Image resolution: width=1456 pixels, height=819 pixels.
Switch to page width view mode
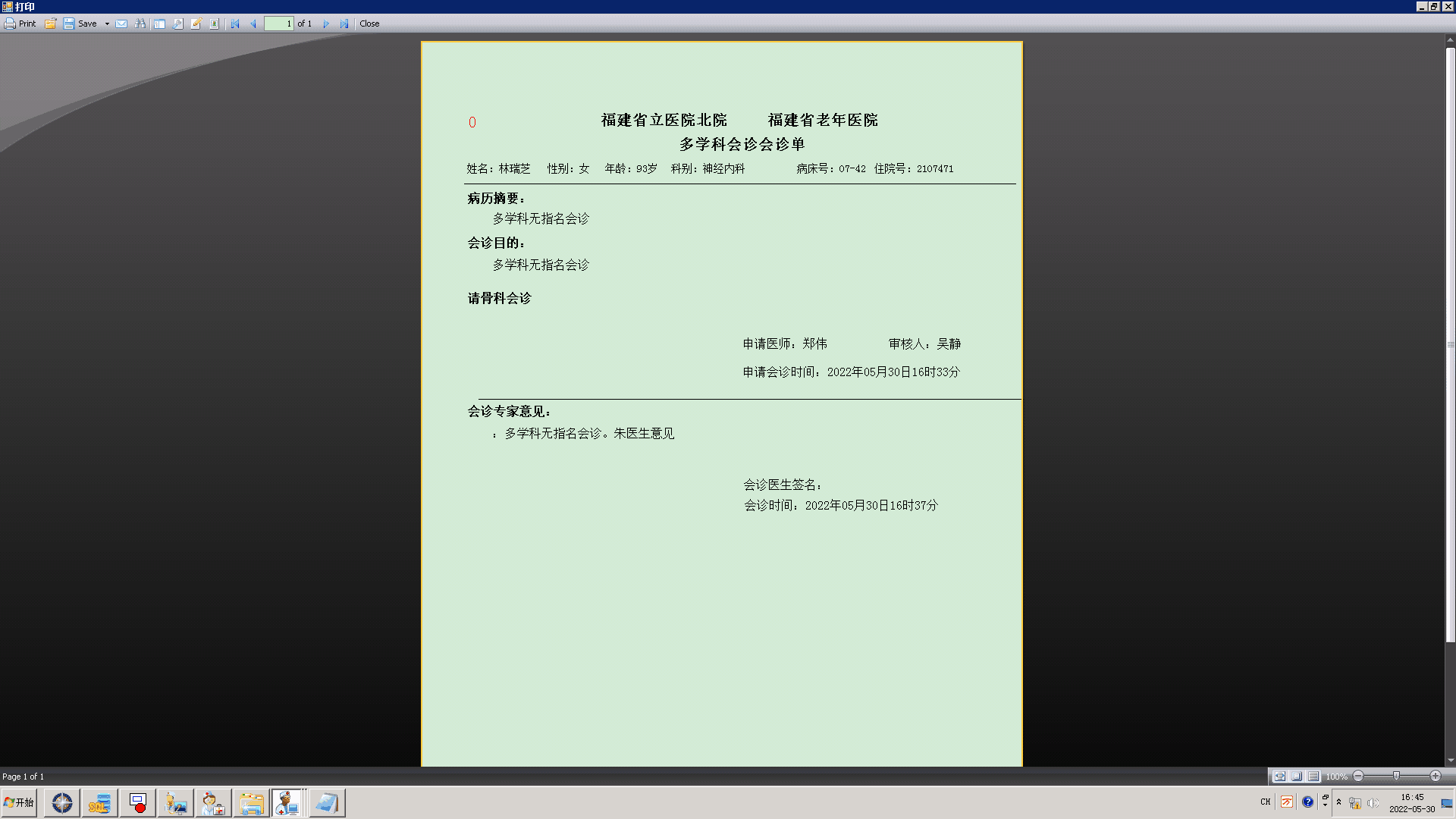tap(1279, 777)
